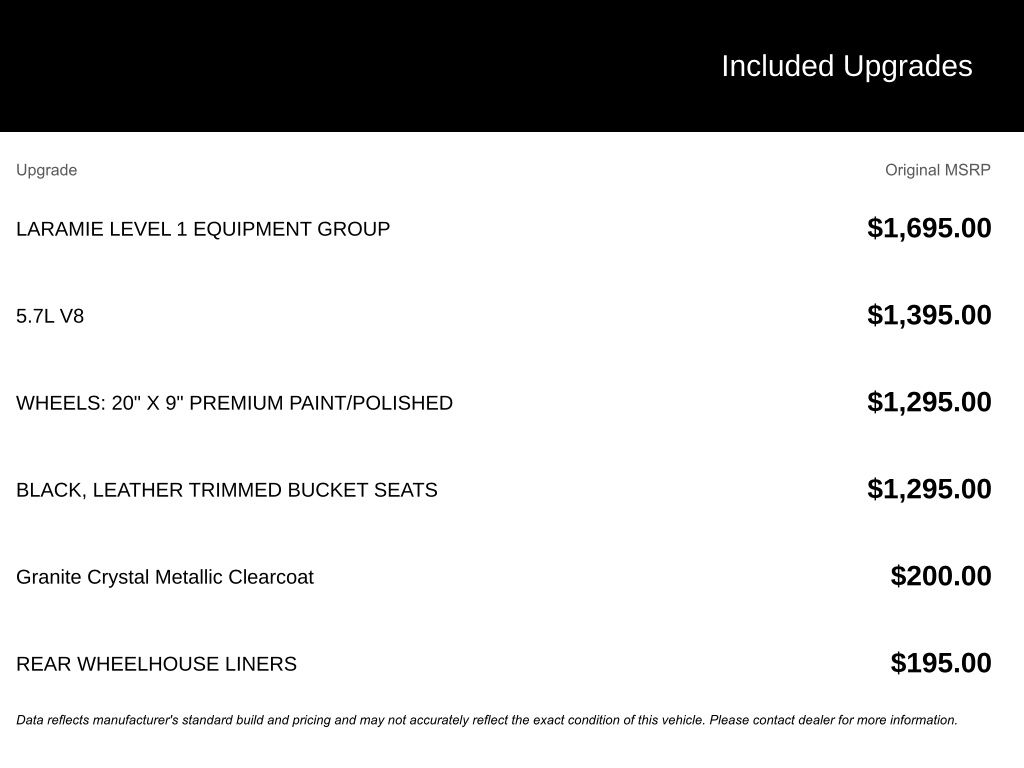Click the price for the wheels upgrade
This screenshot has width=1024, height=768.
click(x=929, y=402)
